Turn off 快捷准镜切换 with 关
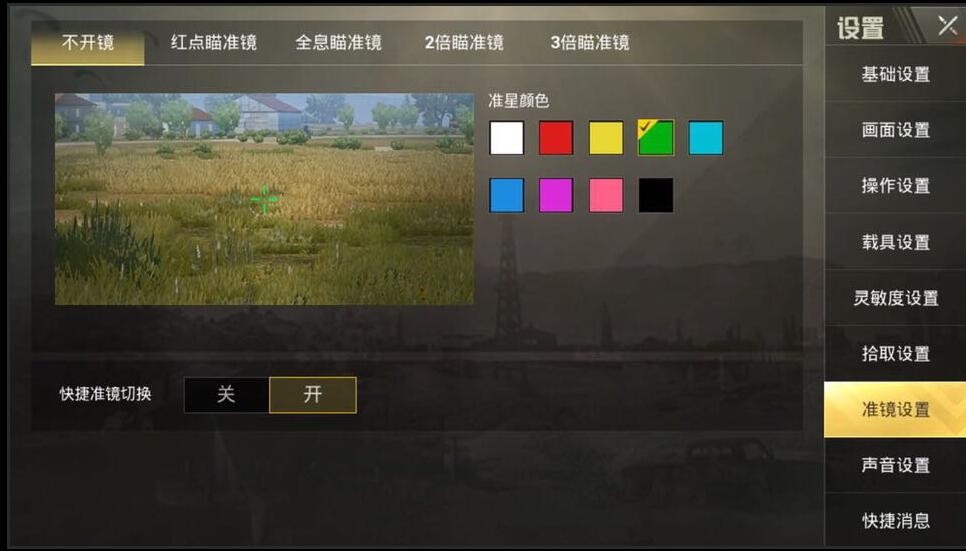 pyautogui.click(x=227, y=394)
